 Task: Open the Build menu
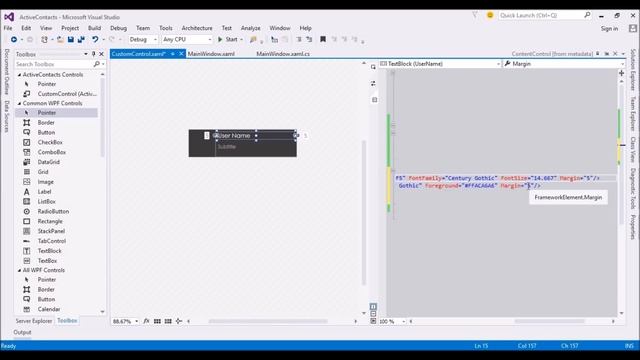pos(94,28)
